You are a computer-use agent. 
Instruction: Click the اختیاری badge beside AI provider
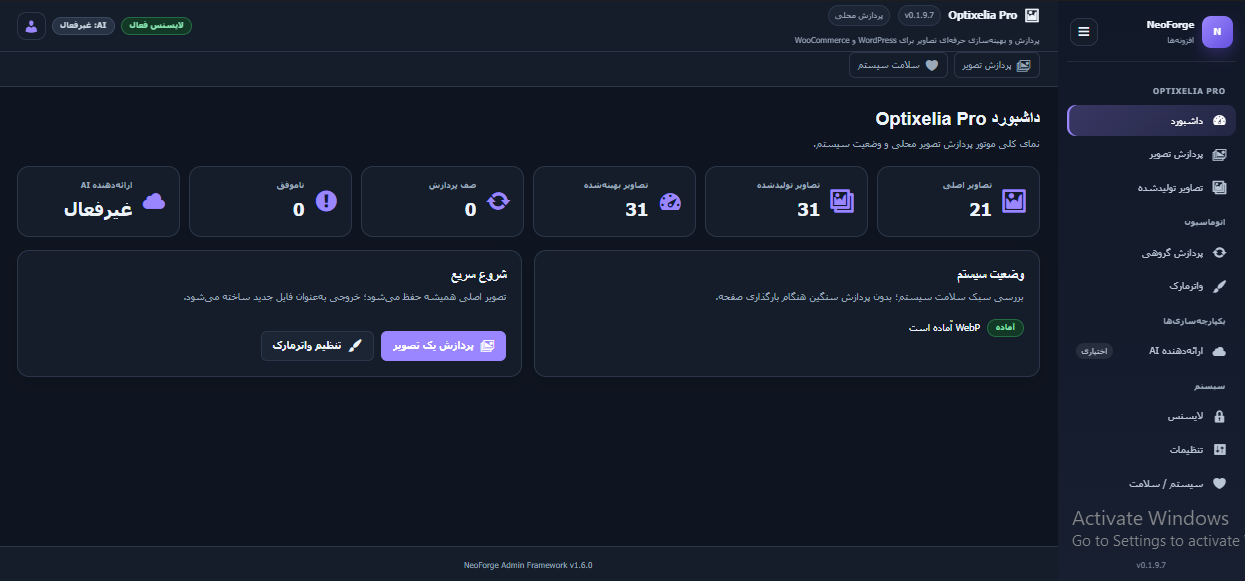coord(1094,351)
